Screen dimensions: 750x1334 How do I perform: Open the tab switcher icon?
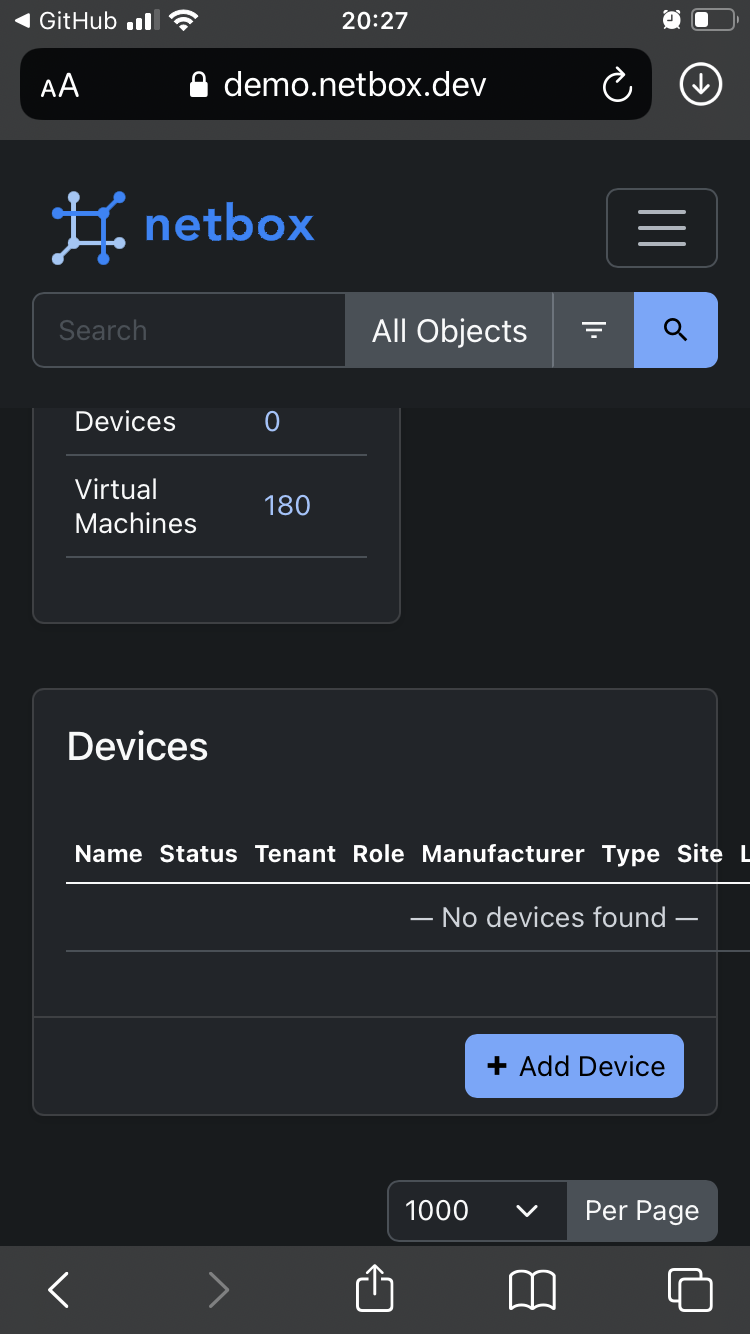pos(689,1289)
